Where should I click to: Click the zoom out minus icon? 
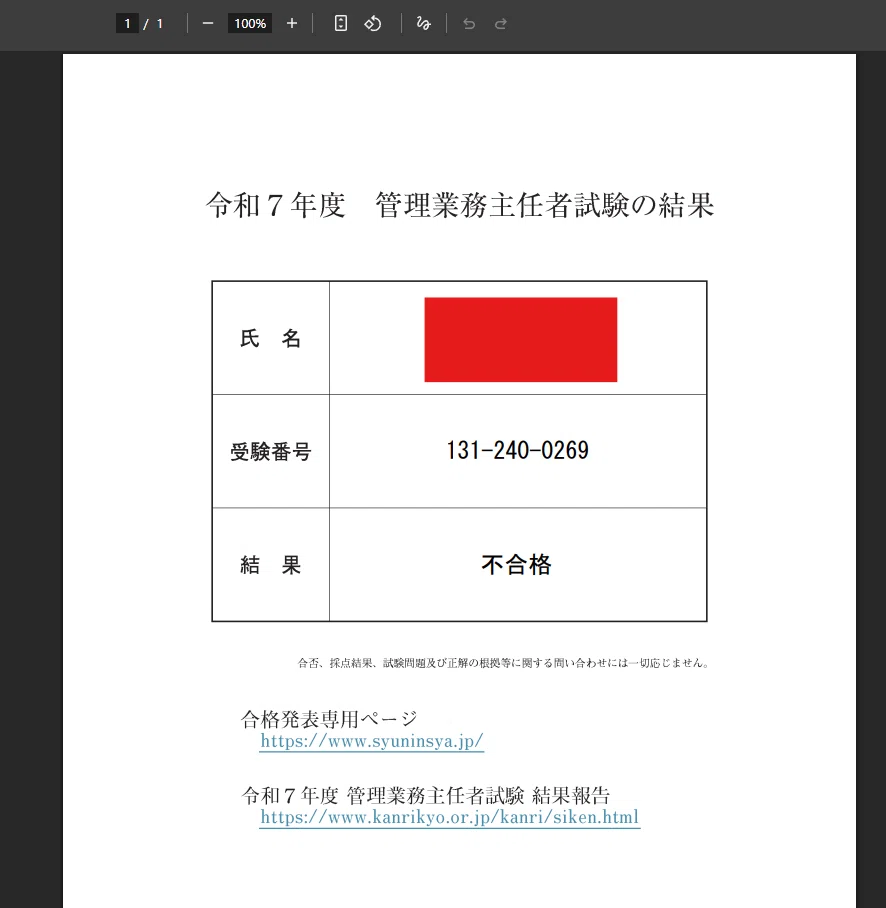click(208, 24)
